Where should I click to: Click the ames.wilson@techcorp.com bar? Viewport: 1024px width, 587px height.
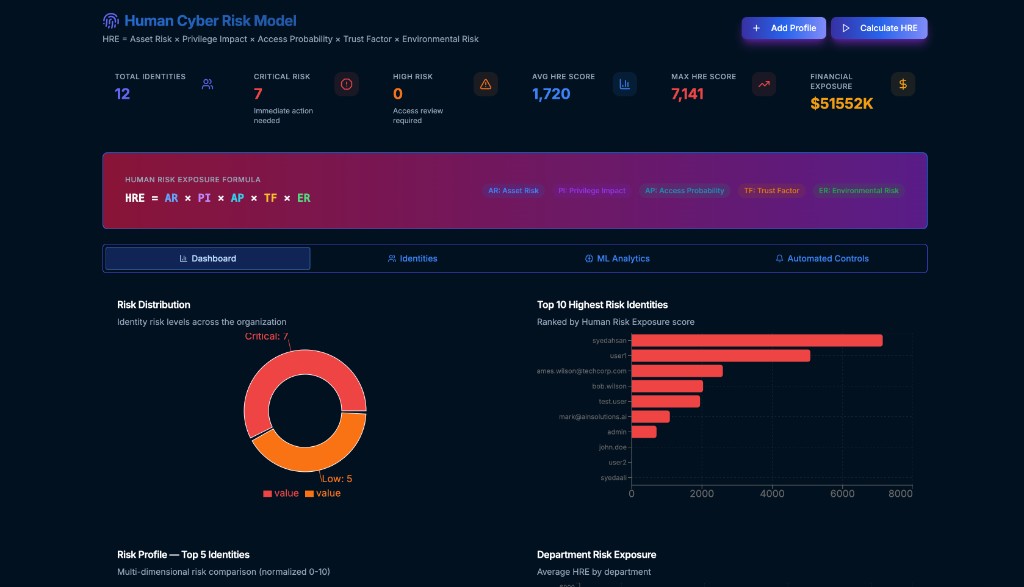click(x=677, y=371)
